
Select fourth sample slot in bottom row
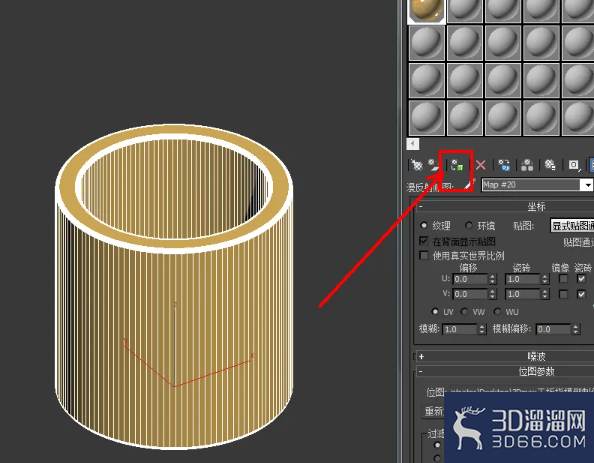pos(541,117)
